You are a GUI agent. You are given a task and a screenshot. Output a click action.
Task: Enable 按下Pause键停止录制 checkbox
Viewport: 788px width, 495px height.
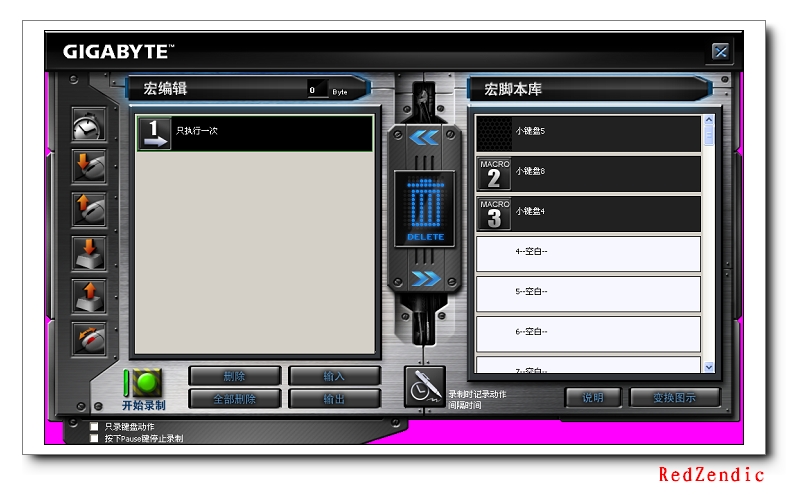coord(94,438)
